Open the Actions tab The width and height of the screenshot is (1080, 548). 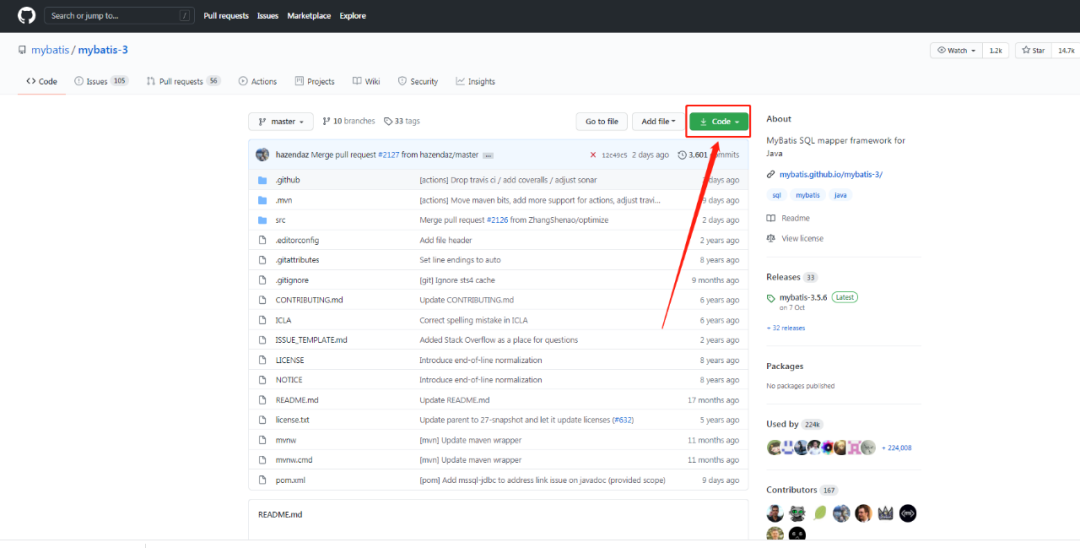pos(258,81)
